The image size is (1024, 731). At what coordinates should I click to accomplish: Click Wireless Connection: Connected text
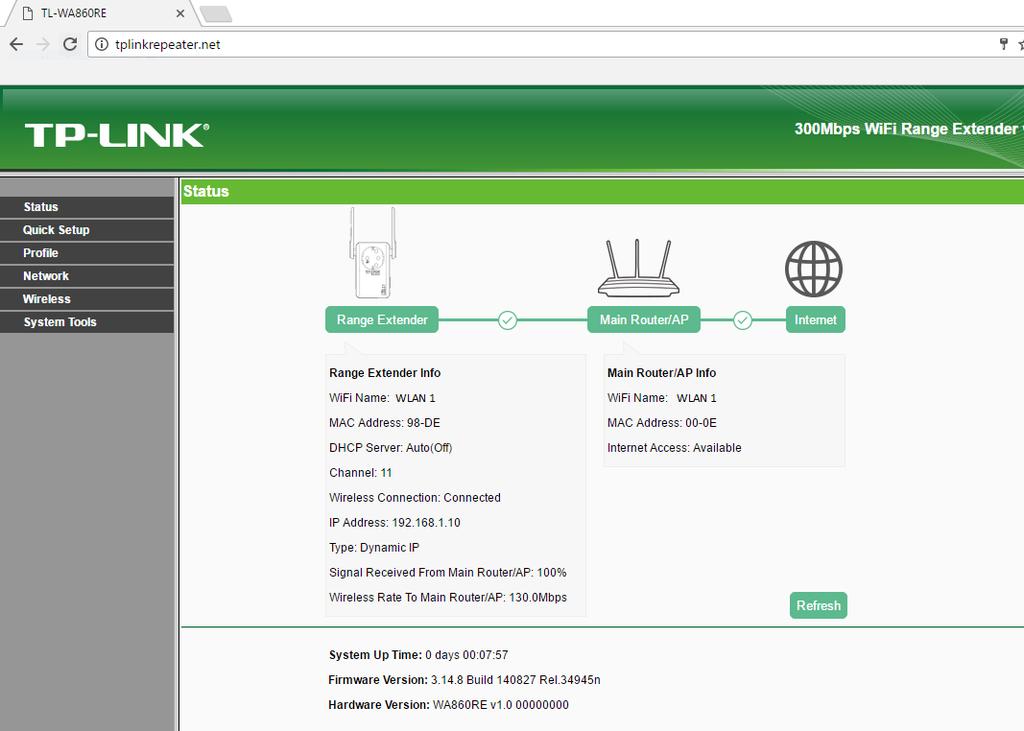pyautogui.click(x=415, y=497)
